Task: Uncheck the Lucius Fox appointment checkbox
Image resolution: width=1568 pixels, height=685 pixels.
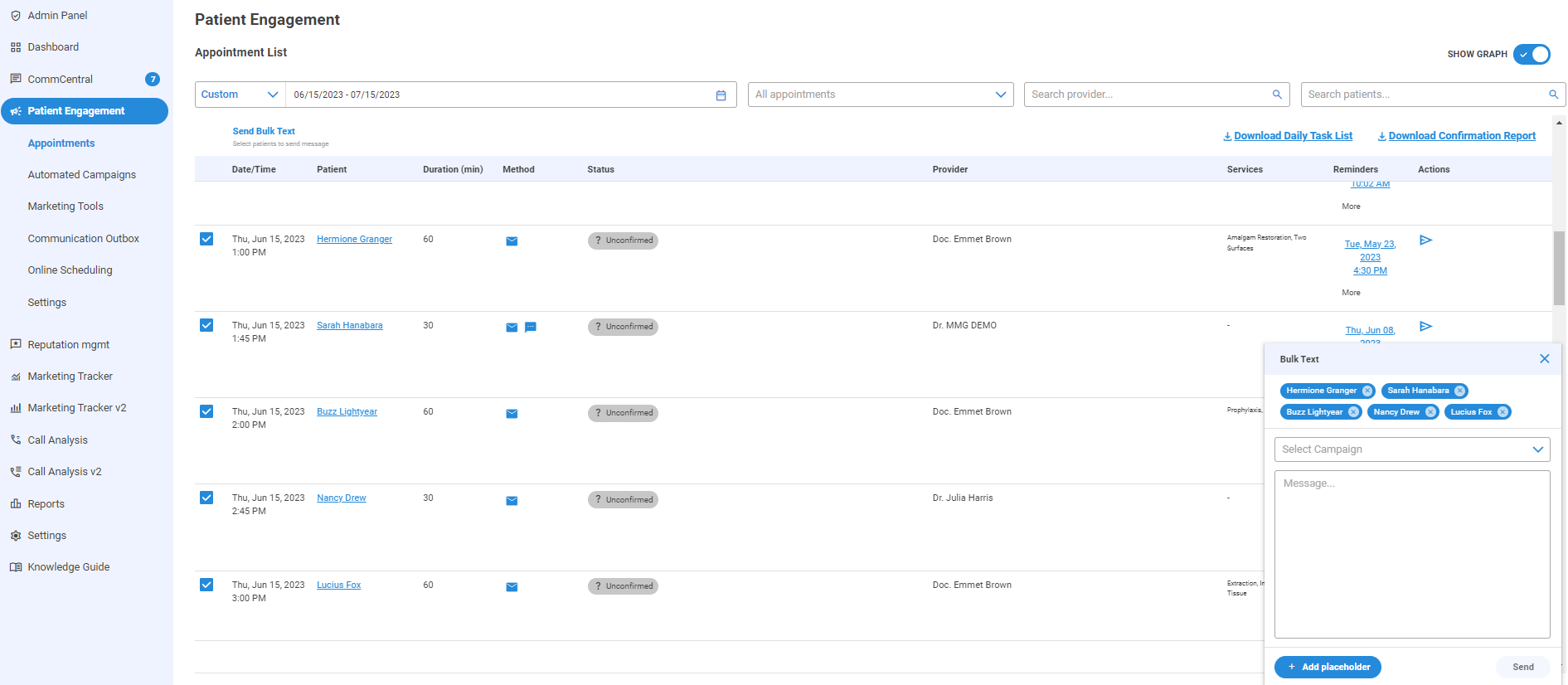Action: point(206,585)
